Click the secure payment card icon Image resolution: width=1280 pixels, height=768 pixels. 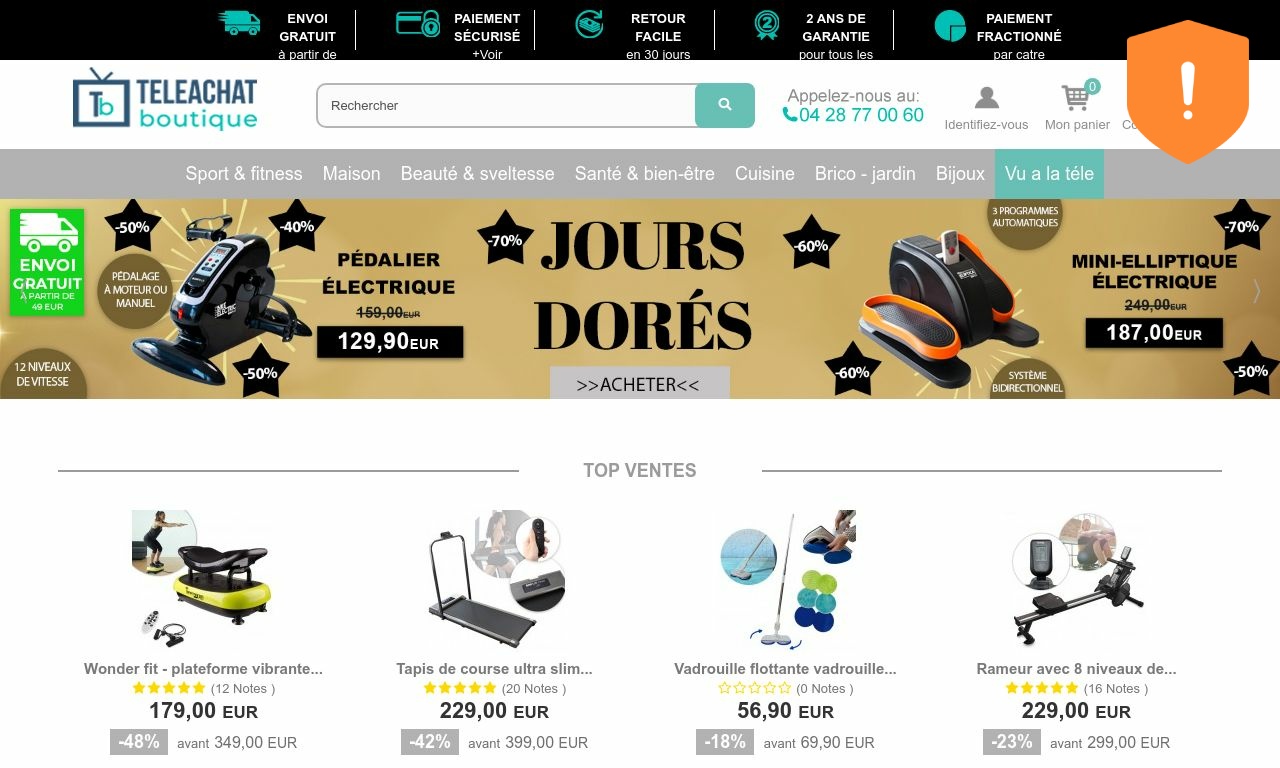[418, 23]
